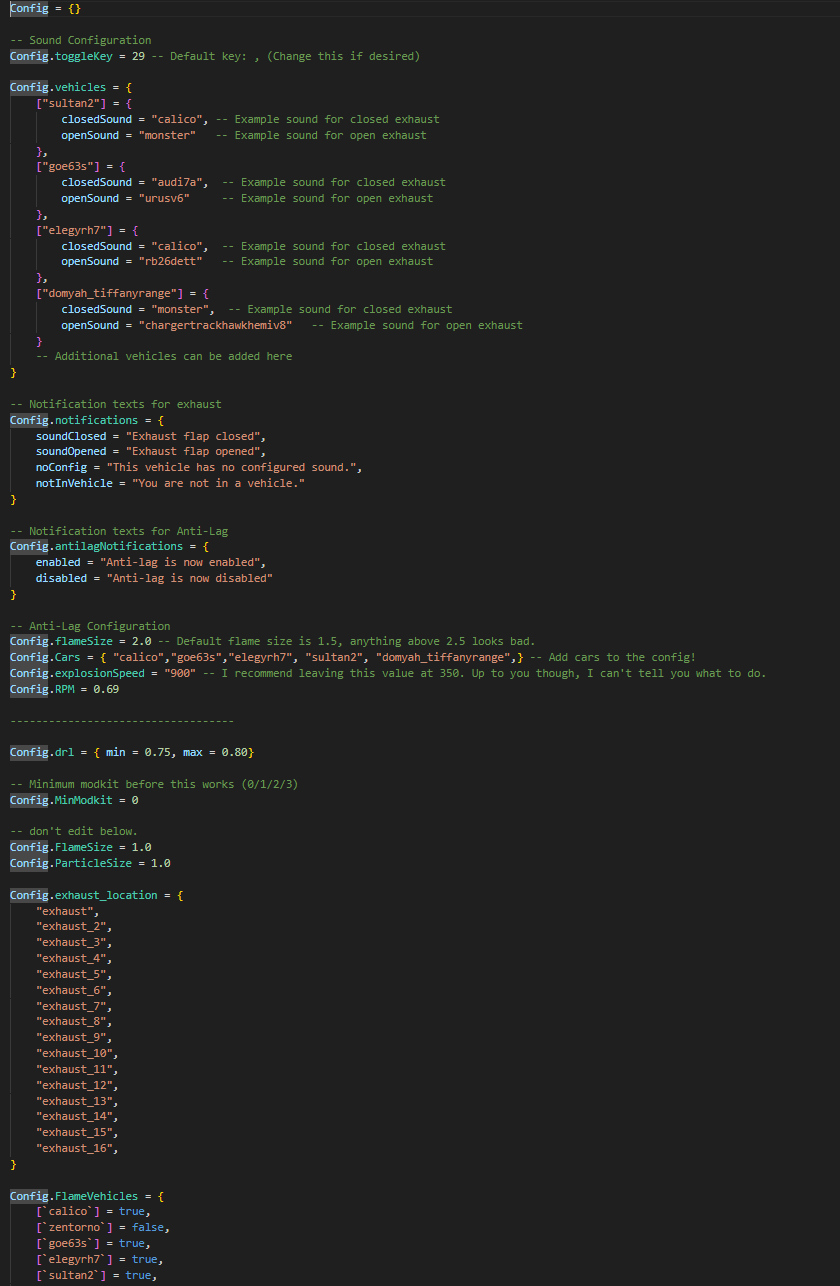The height and width of the screenshot is (1286, 840).
Task: Click the toggleKey value 29
Action: (x=138, y=56)
